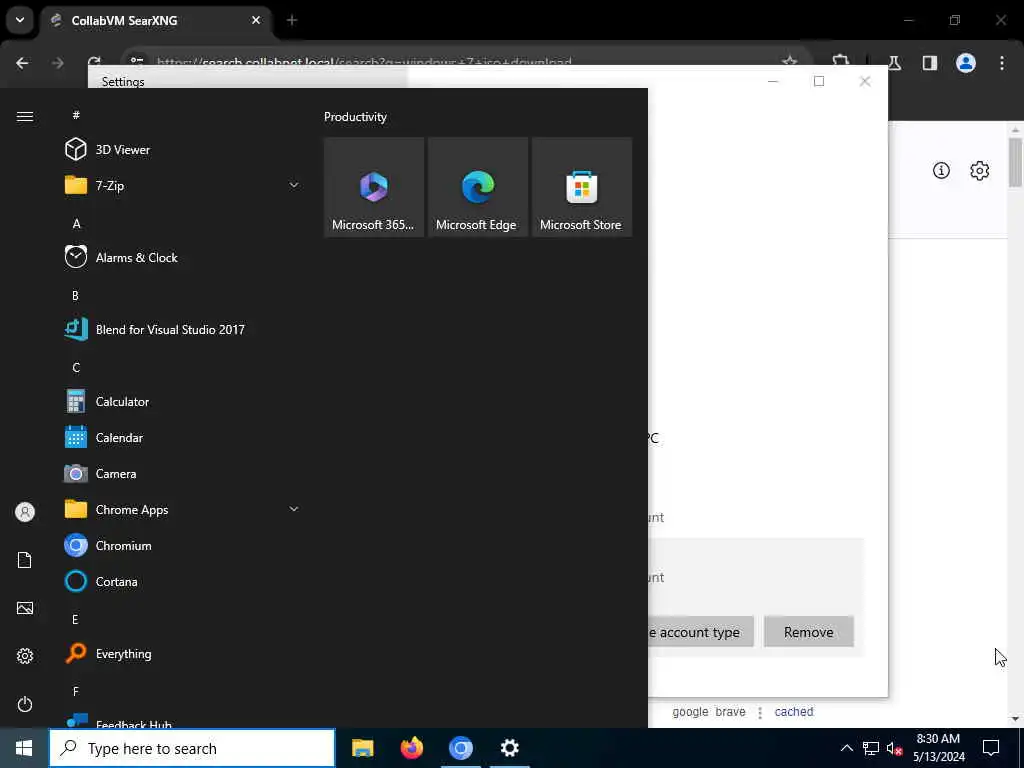Open the browser three-dot menu
The image size is (1024, 768).
1002,63
